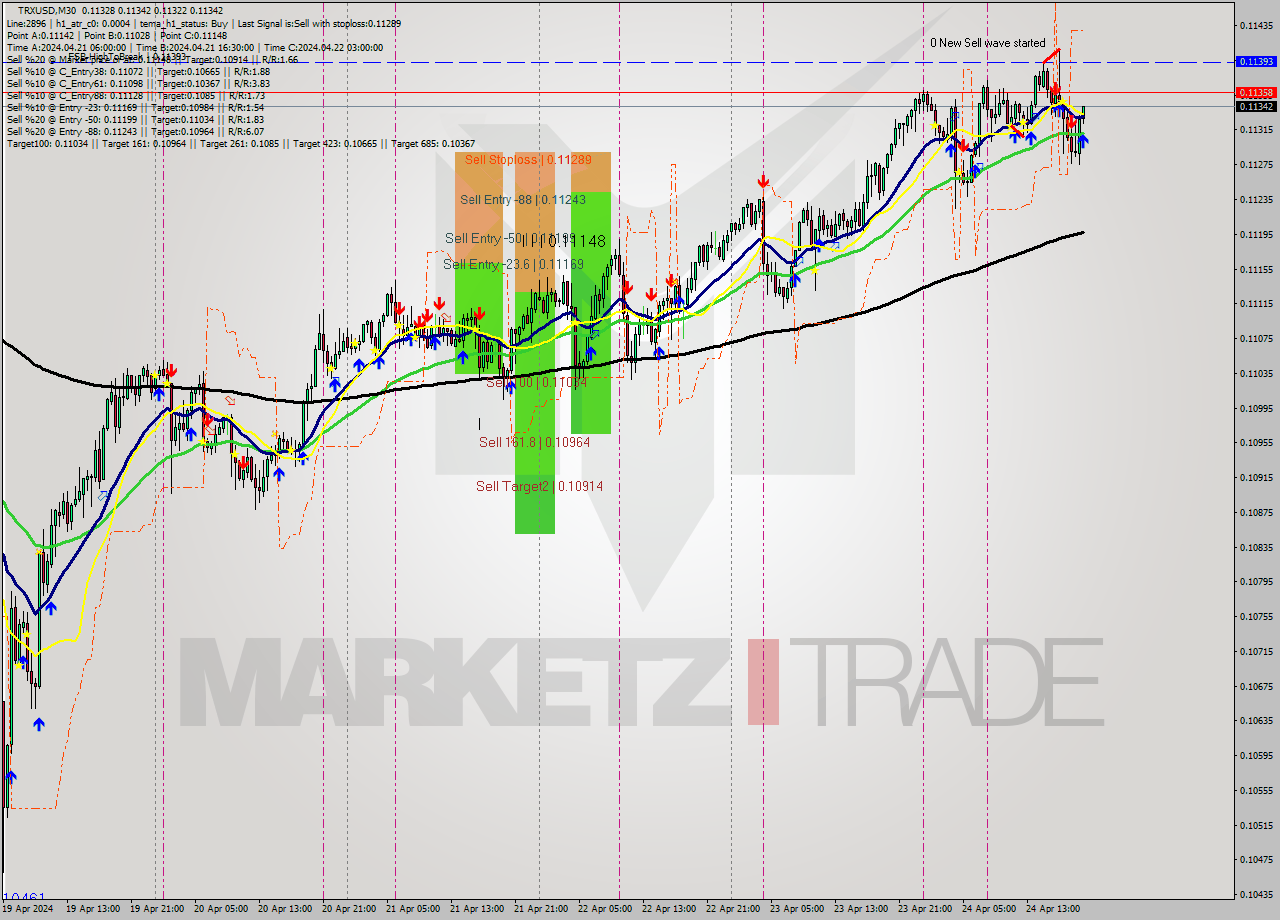This screenshot has height=920, width=1280.
Task: Click the '24 Apr 05:00' time axis label
Action: click(x=988, y=909)
